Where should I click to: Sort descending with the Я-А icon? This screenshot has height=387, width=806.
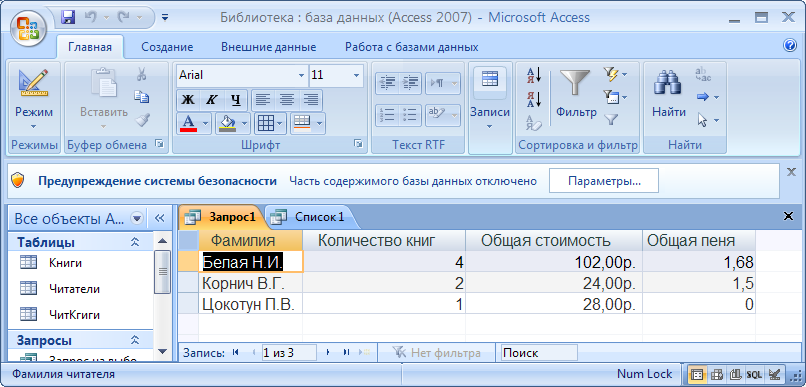pos(534,99)
